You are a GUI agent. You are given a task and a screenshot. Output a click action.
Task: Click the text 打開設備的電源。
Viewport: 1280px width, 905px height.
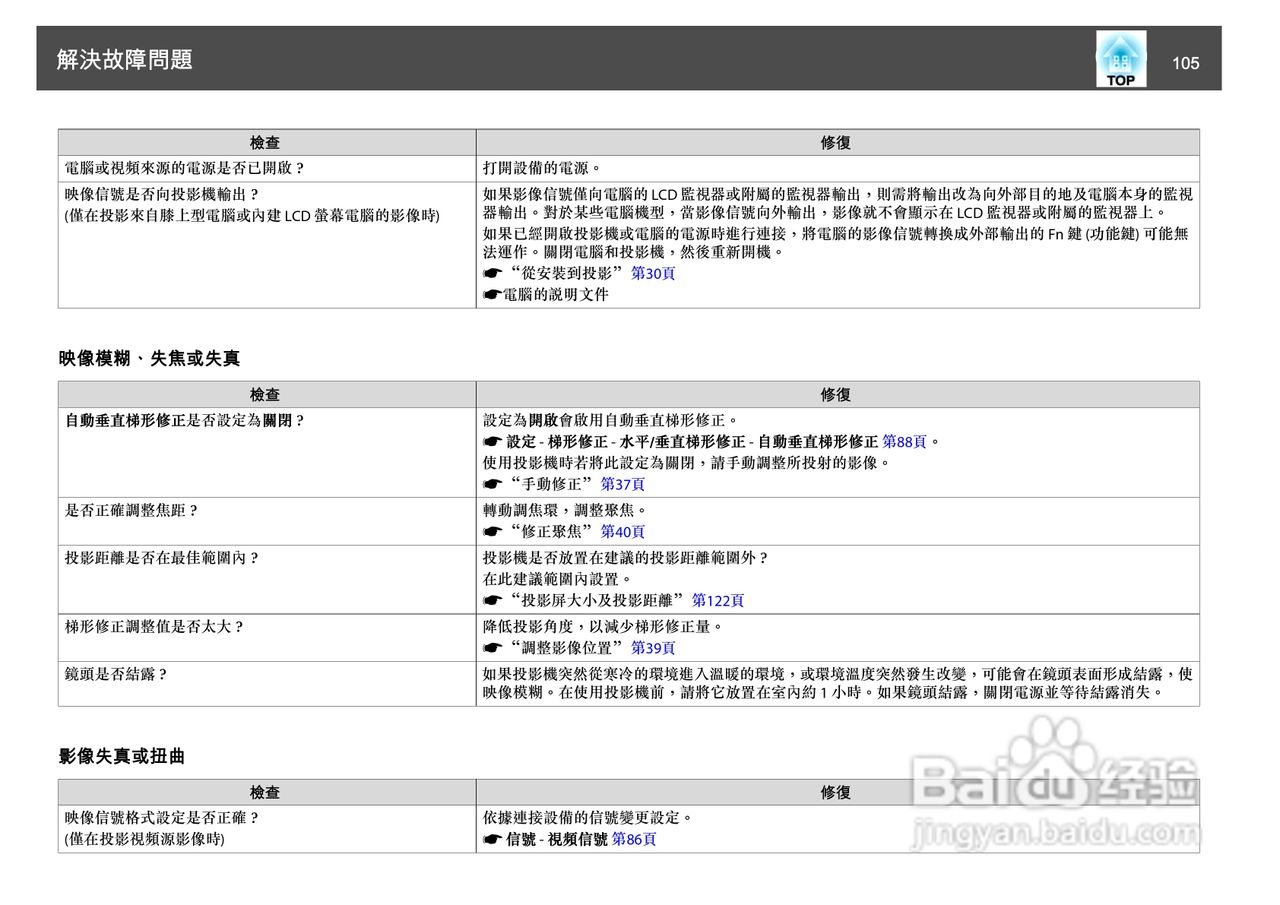543,169
